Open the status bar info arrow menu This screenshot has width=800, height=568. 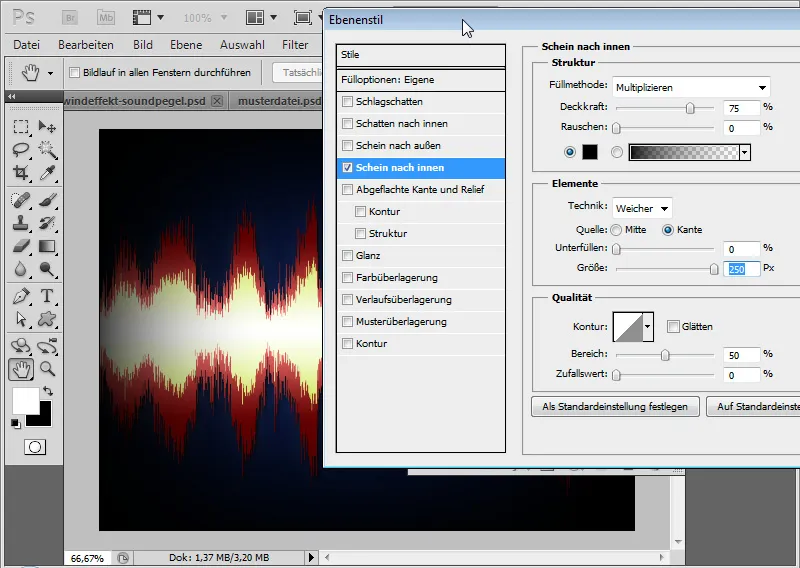tap(311, 558)
